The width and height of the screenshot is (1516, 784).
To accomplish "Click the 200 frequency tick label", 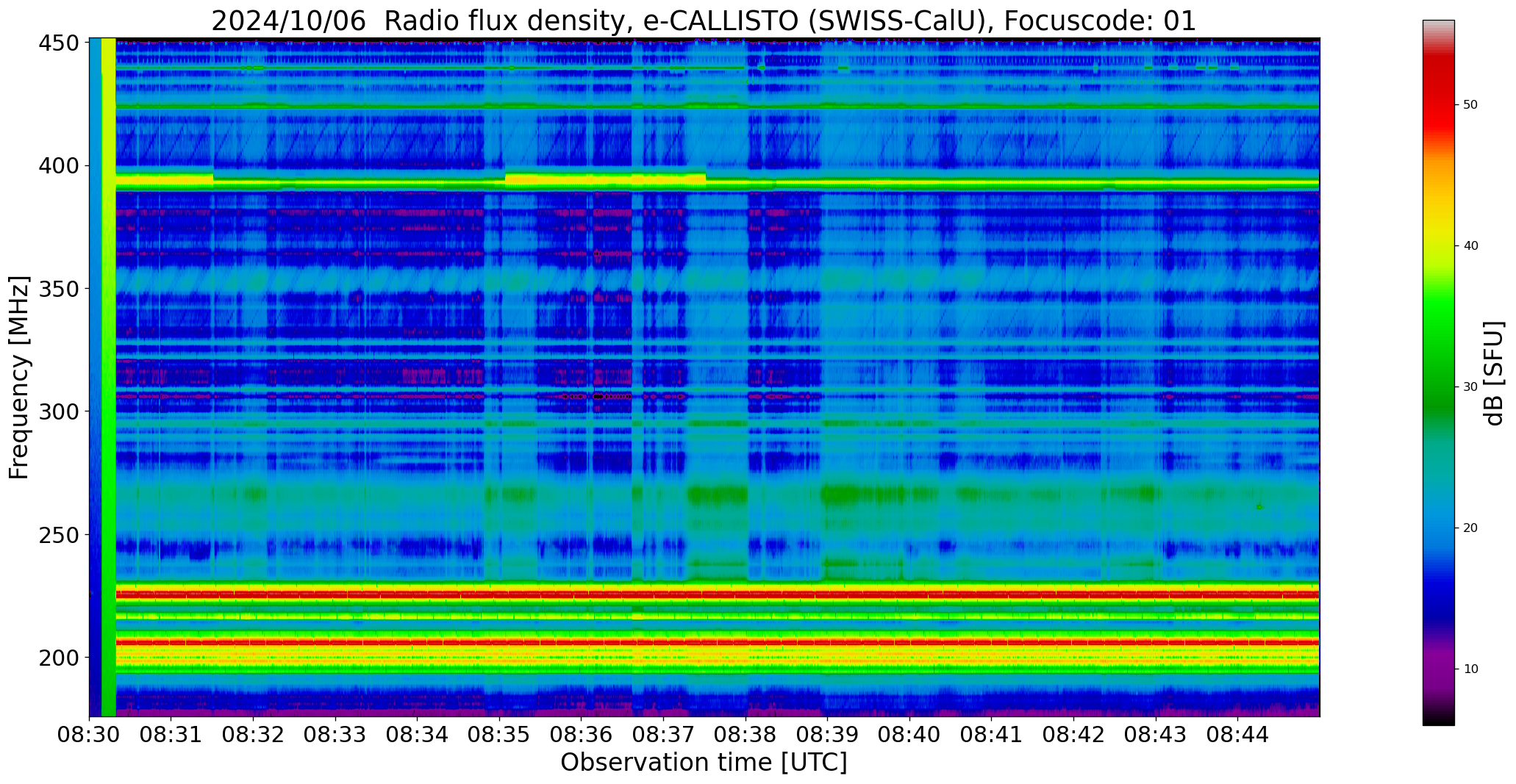I will point(58,658).
